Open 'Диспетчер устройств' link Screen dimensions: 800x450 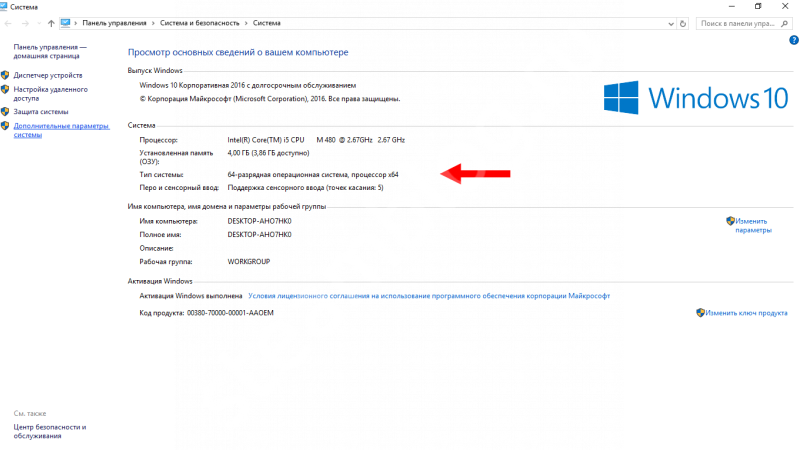48,75
